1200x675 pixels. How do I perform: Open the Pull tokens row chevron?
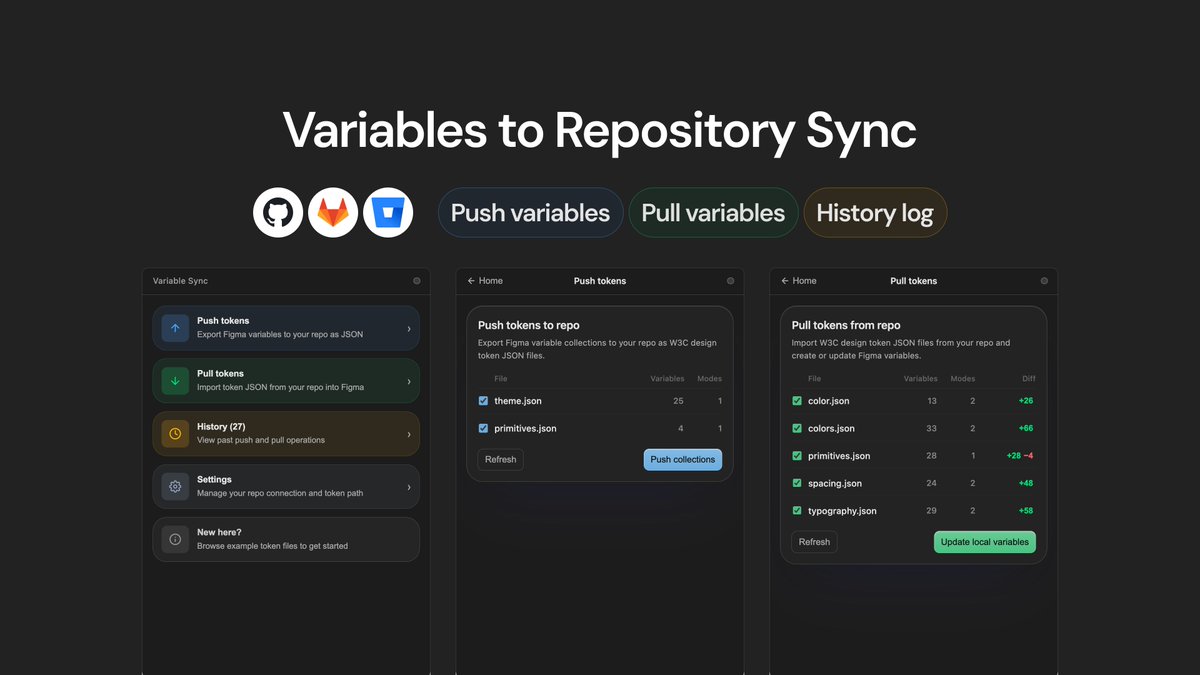[408, 381]
